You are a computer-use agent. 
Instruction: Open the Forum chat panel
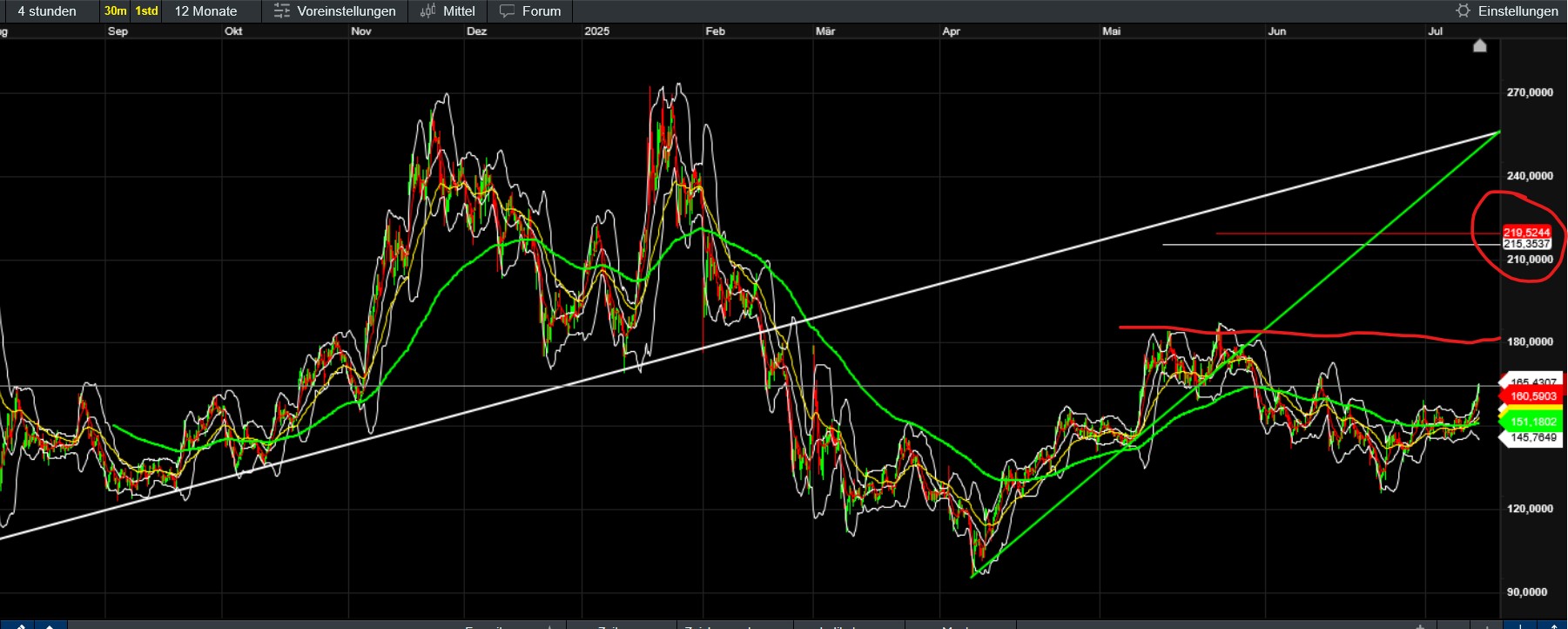point(530,11)
